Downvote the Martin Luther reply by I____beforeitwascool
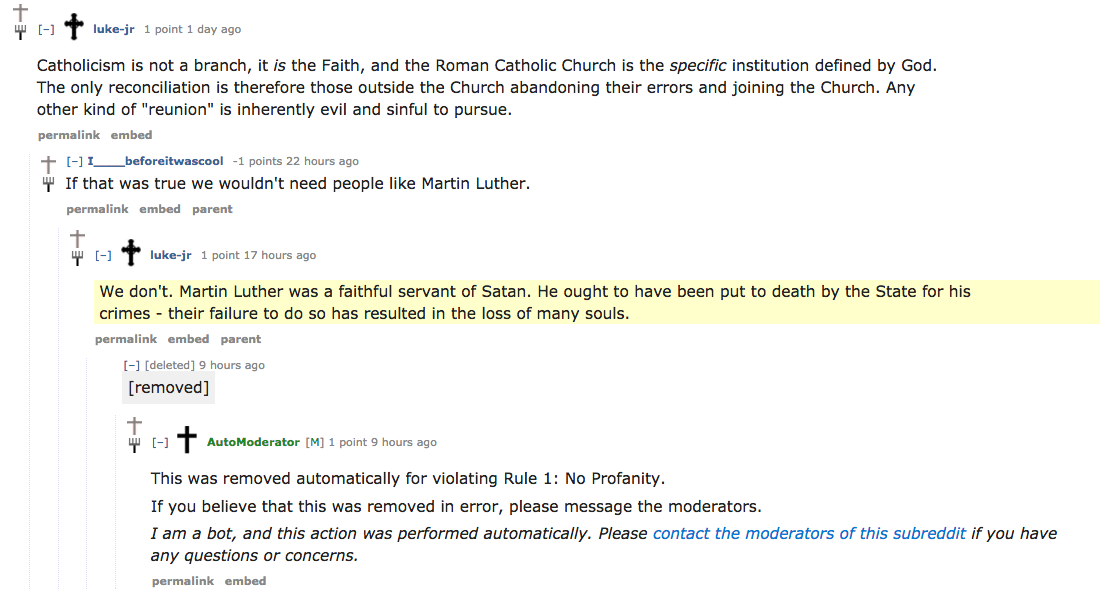The width and height of the screenshot is (1100, 603). pyautogui.click(x=48, y=184)
